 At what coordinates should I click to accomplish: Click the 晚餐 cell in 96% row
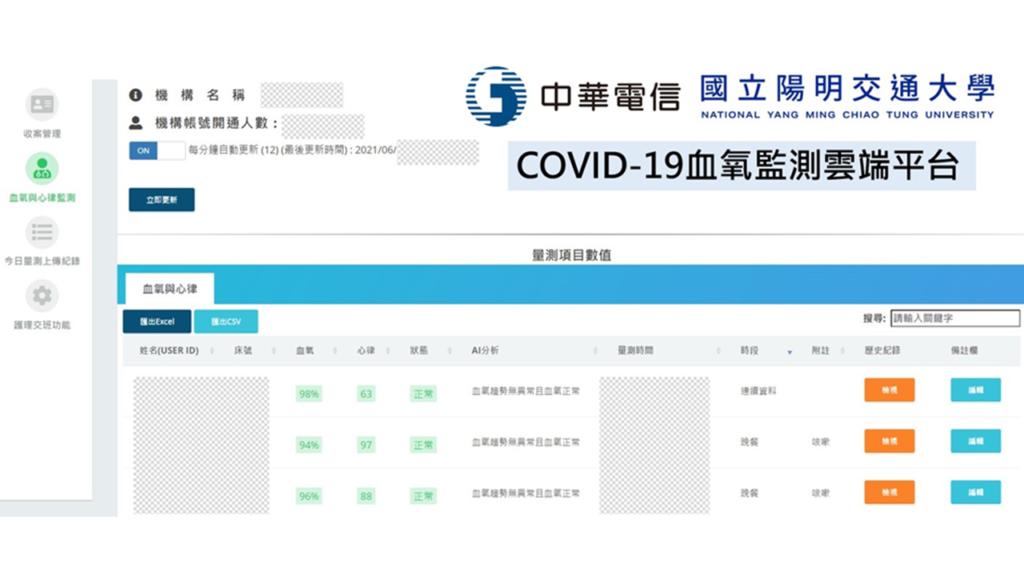[x=749, y=493]
